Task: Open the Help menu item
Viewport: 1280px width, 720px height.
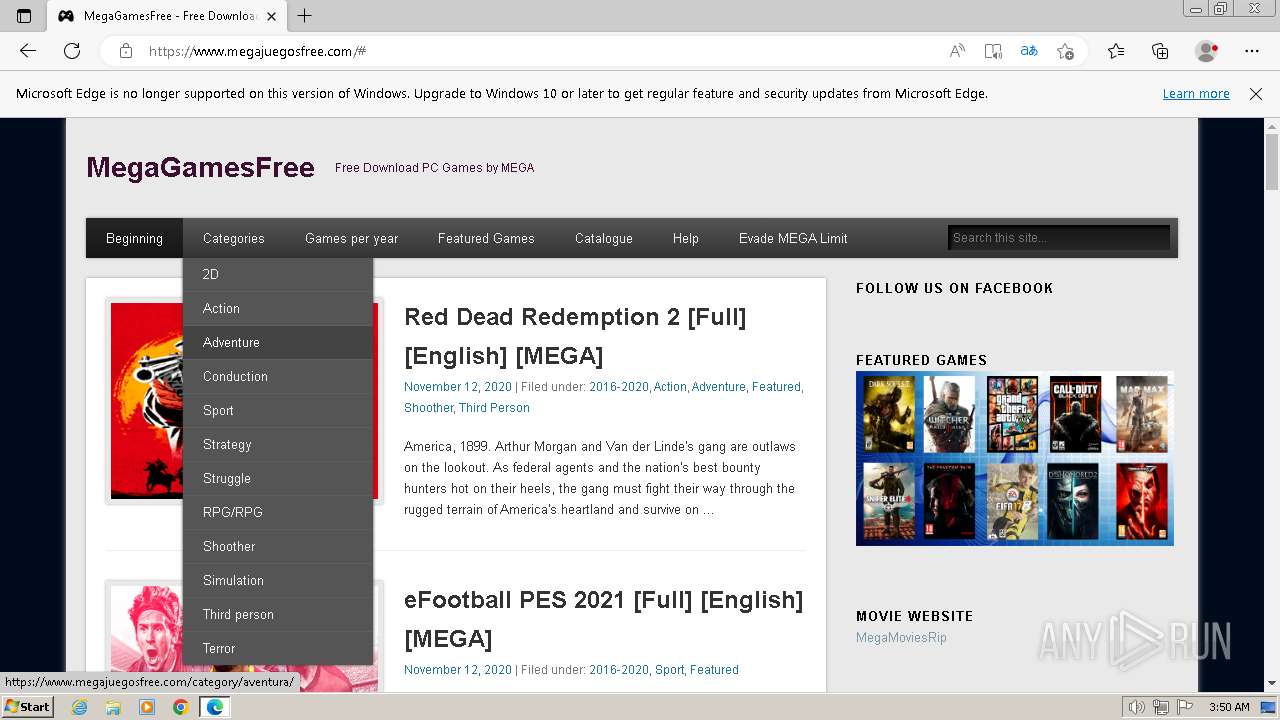Action: [685, 238]
